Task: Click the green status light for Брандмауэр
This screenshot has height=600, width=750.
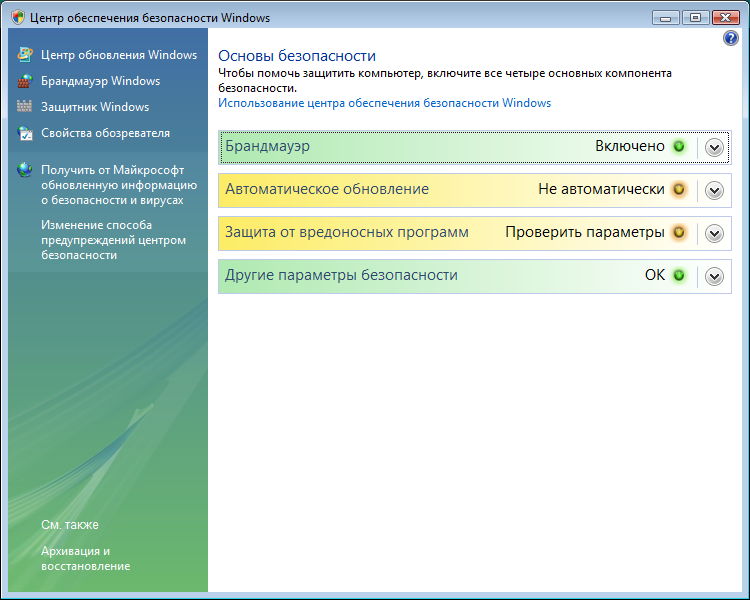Action: click(x=679, y=146)
